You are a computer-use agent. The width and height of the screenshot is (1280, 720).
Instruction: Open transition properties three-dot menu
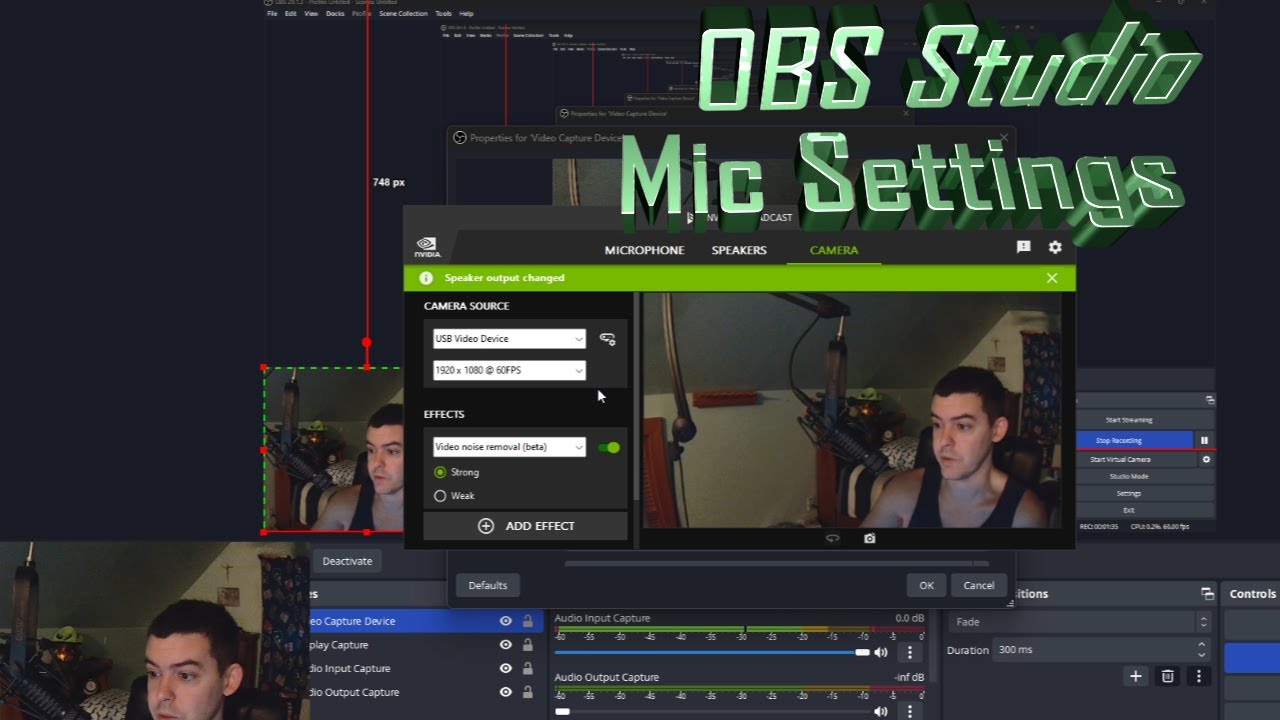pyautogui.click(x=1199, y=677)
